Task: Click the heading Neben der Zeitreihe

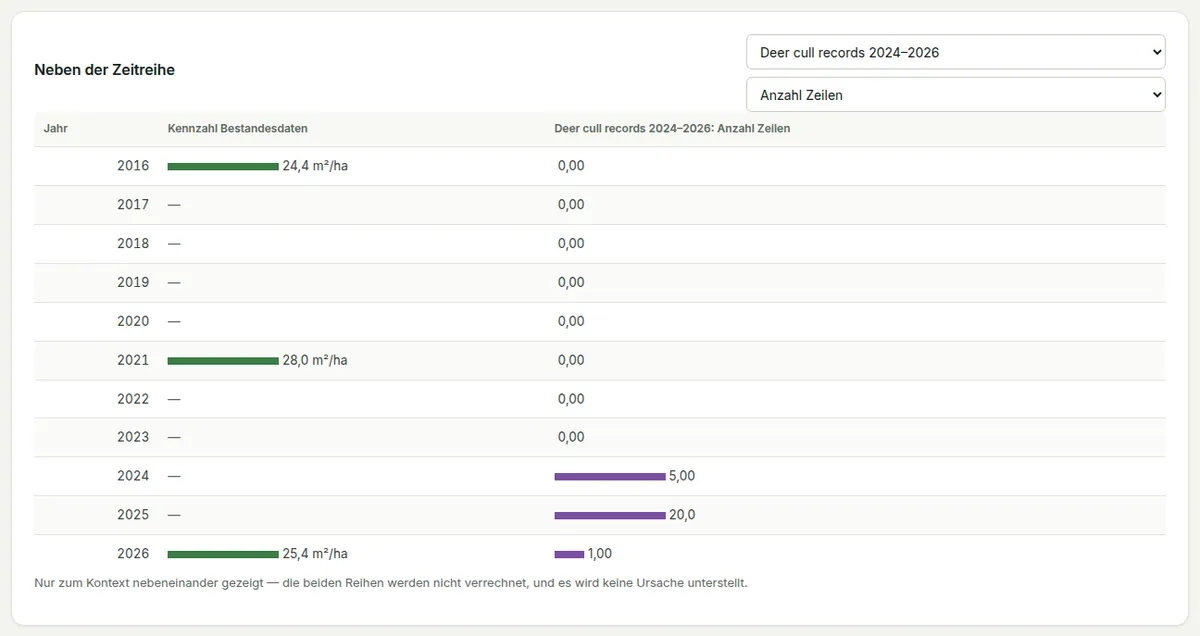Action: pos(105,70)
